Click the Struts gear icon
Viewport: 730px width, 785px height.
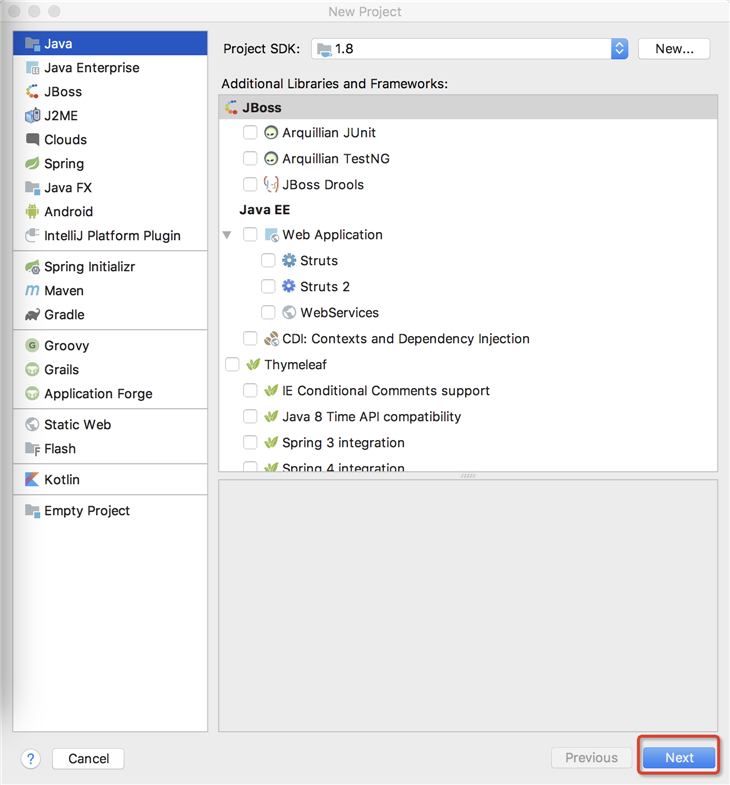coord(289,261)
